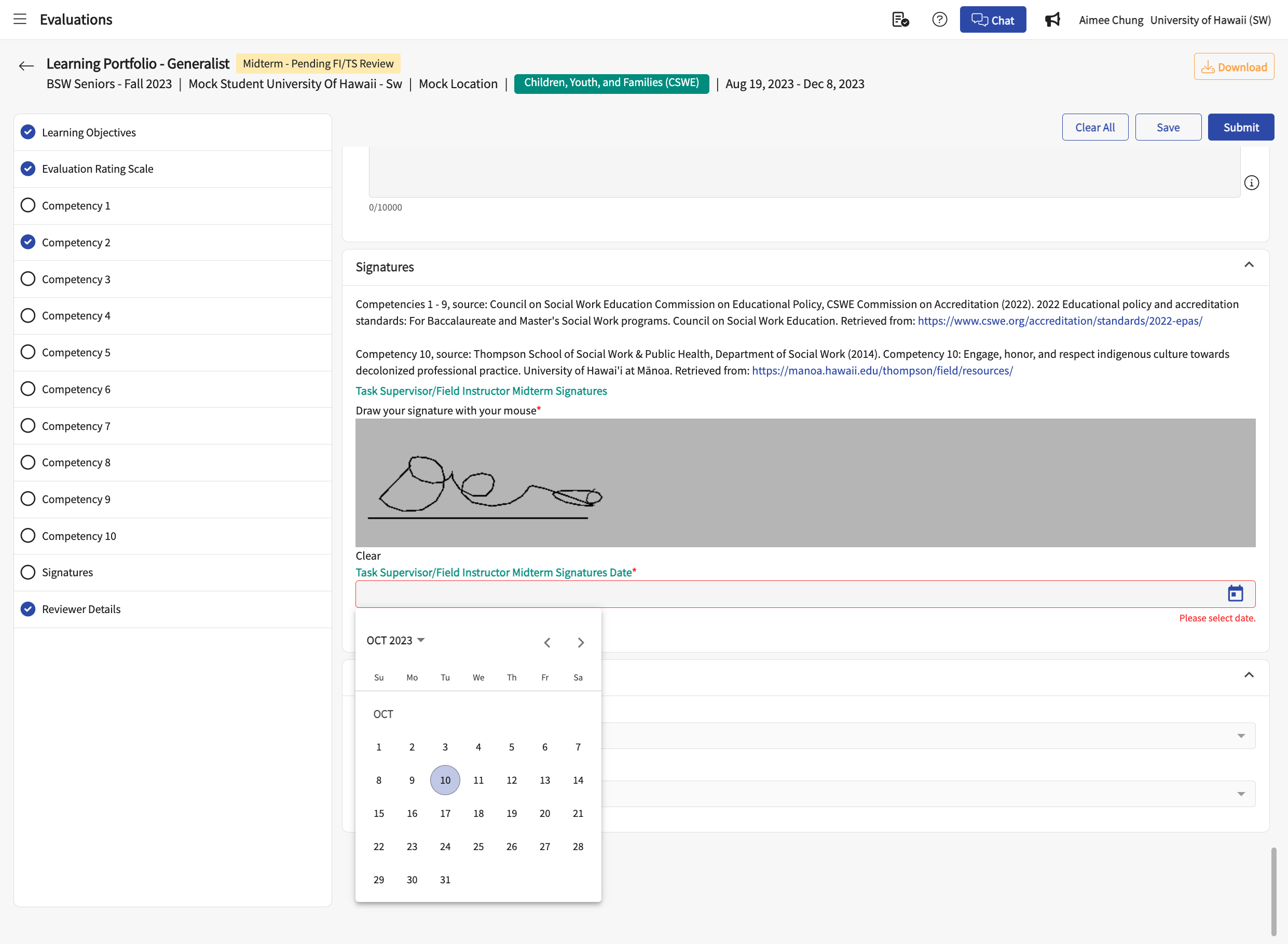Open the OCT 2023 month-year dropdown

pyautogui.click(x=395, y=640)
